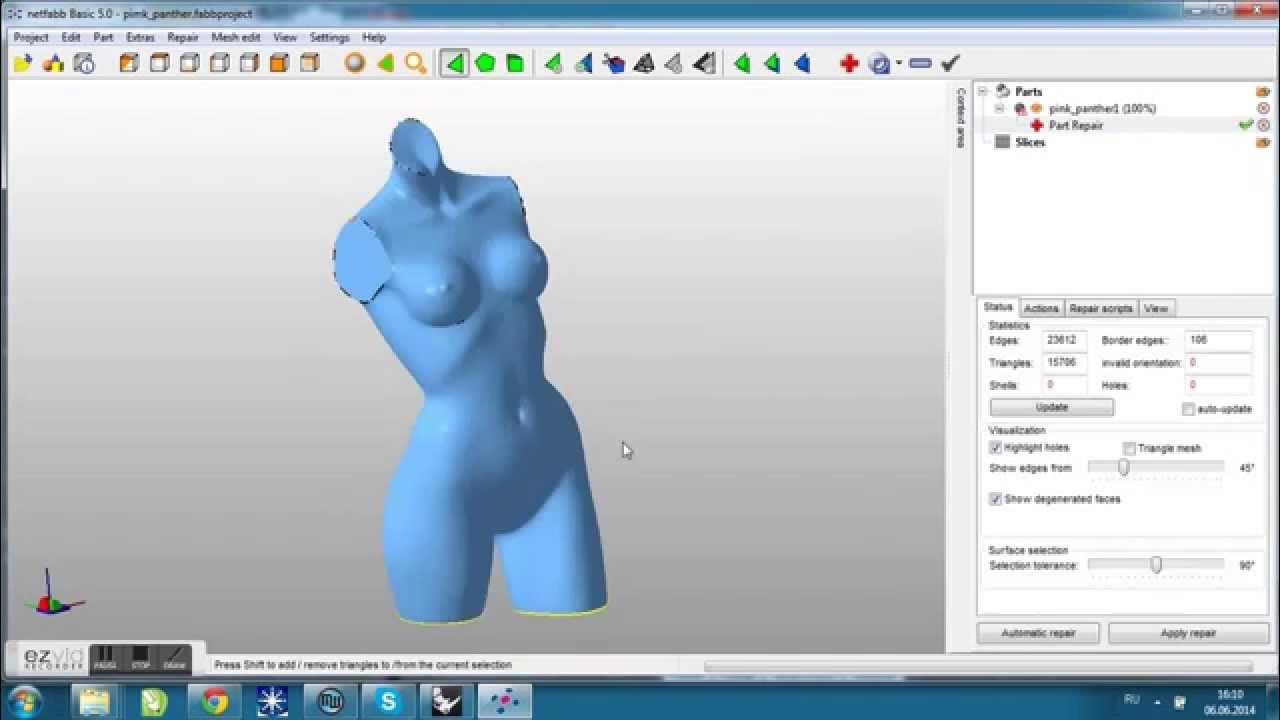Select the last view cube in toolbar
The height and width of the screenshot is (720, 1280).
point(309,64)
